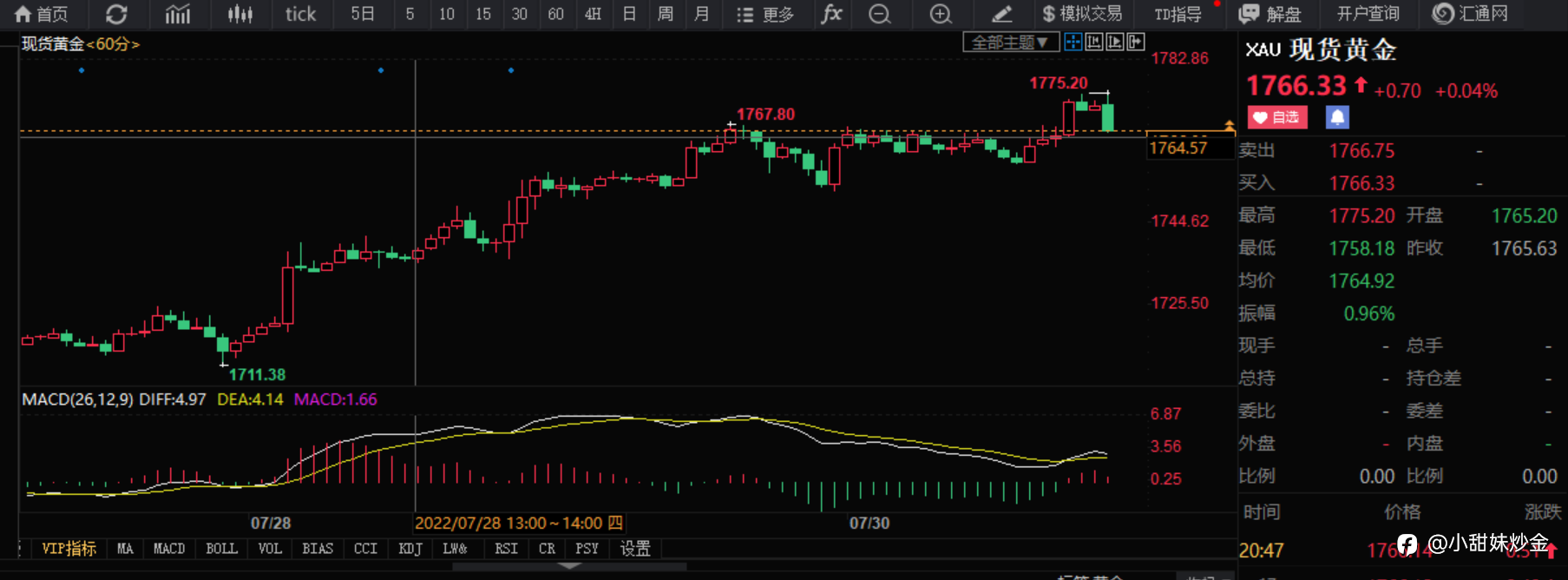Click the blue bell price alert icon
The image size is (1568, 580).
(1337, 117)
